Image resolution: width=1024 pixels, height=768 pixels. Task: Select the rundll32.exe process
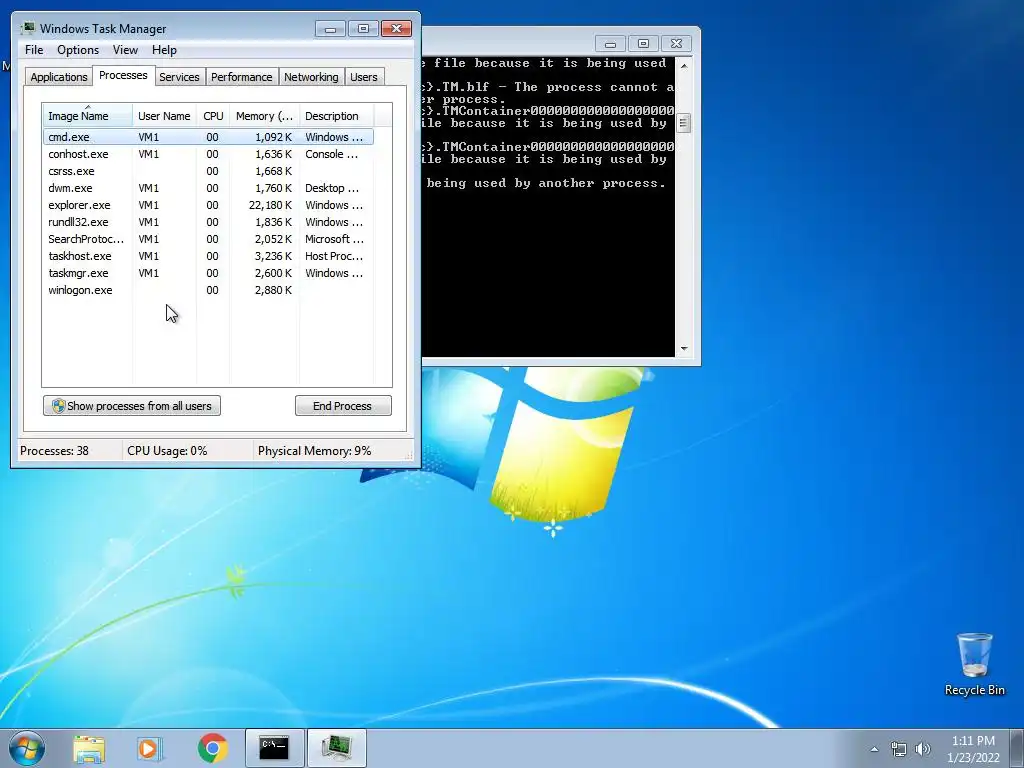[x=208, y=222]
